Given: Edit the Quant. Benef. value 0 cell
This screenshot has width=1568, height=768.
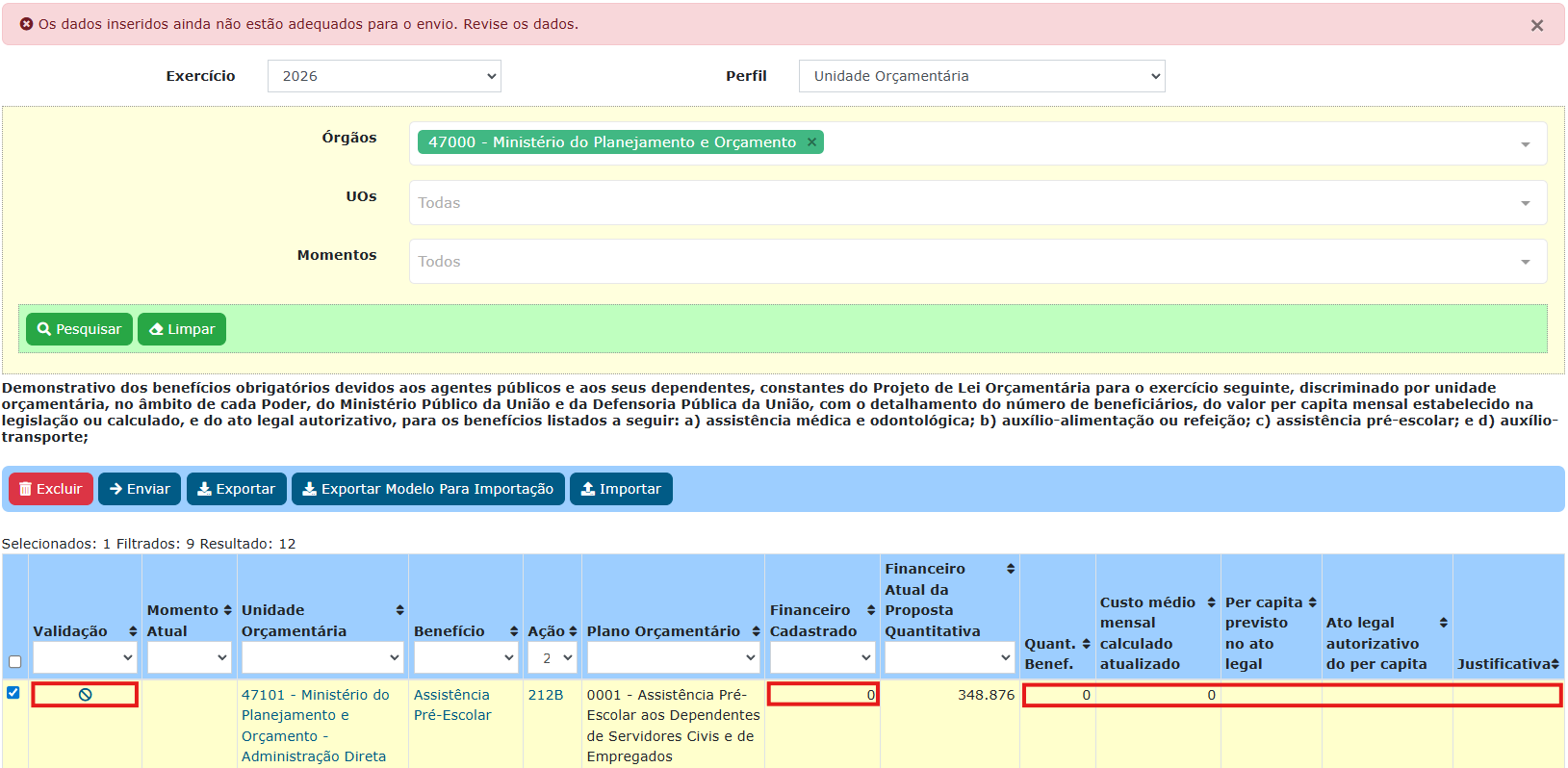Looking at the screenshot, I should point(1059,695).
